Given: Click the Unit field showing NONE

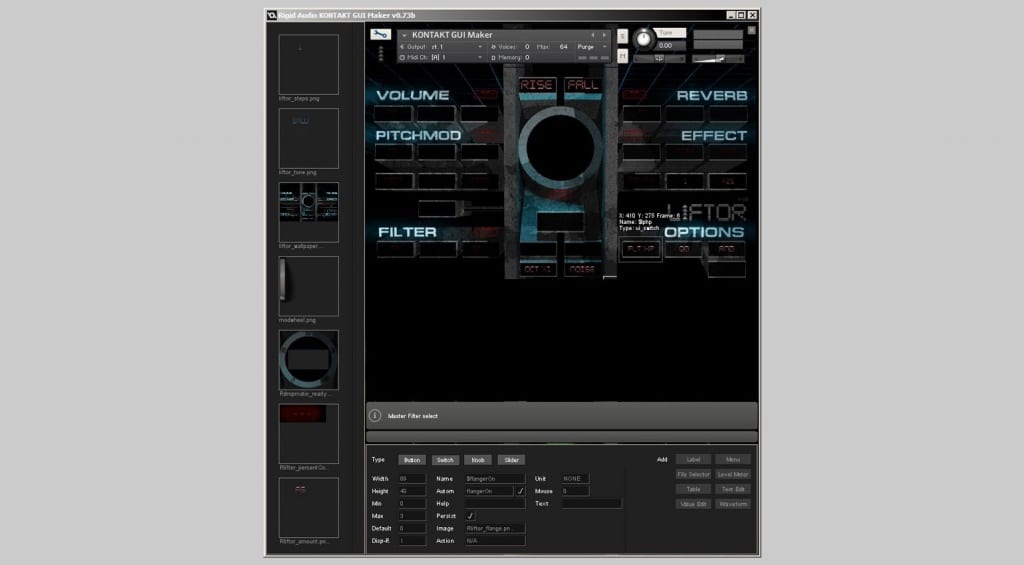Looking at the screenshot, I should tap(575, 479).
